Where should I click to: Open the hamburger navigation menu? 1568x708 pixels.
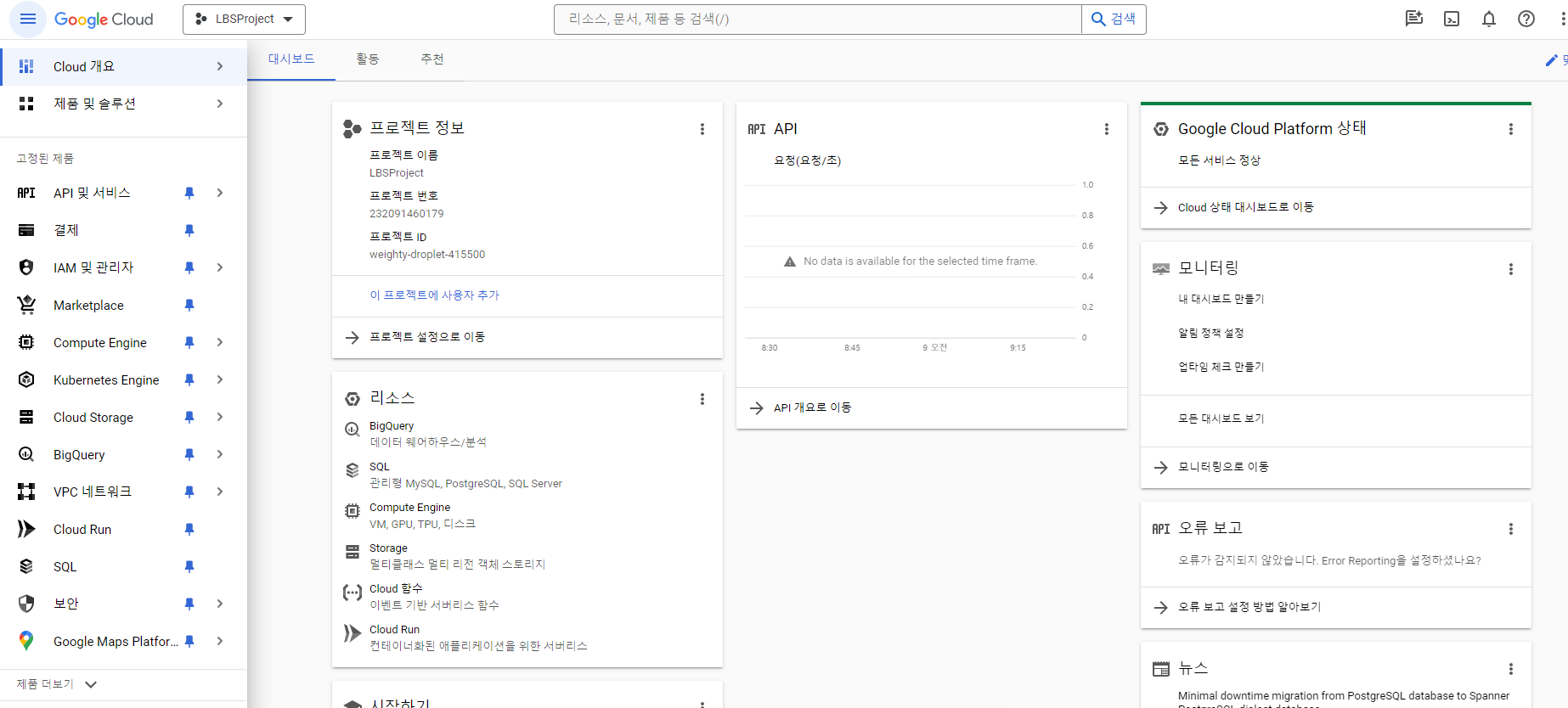pyautogui.click(x=28, y=19)
